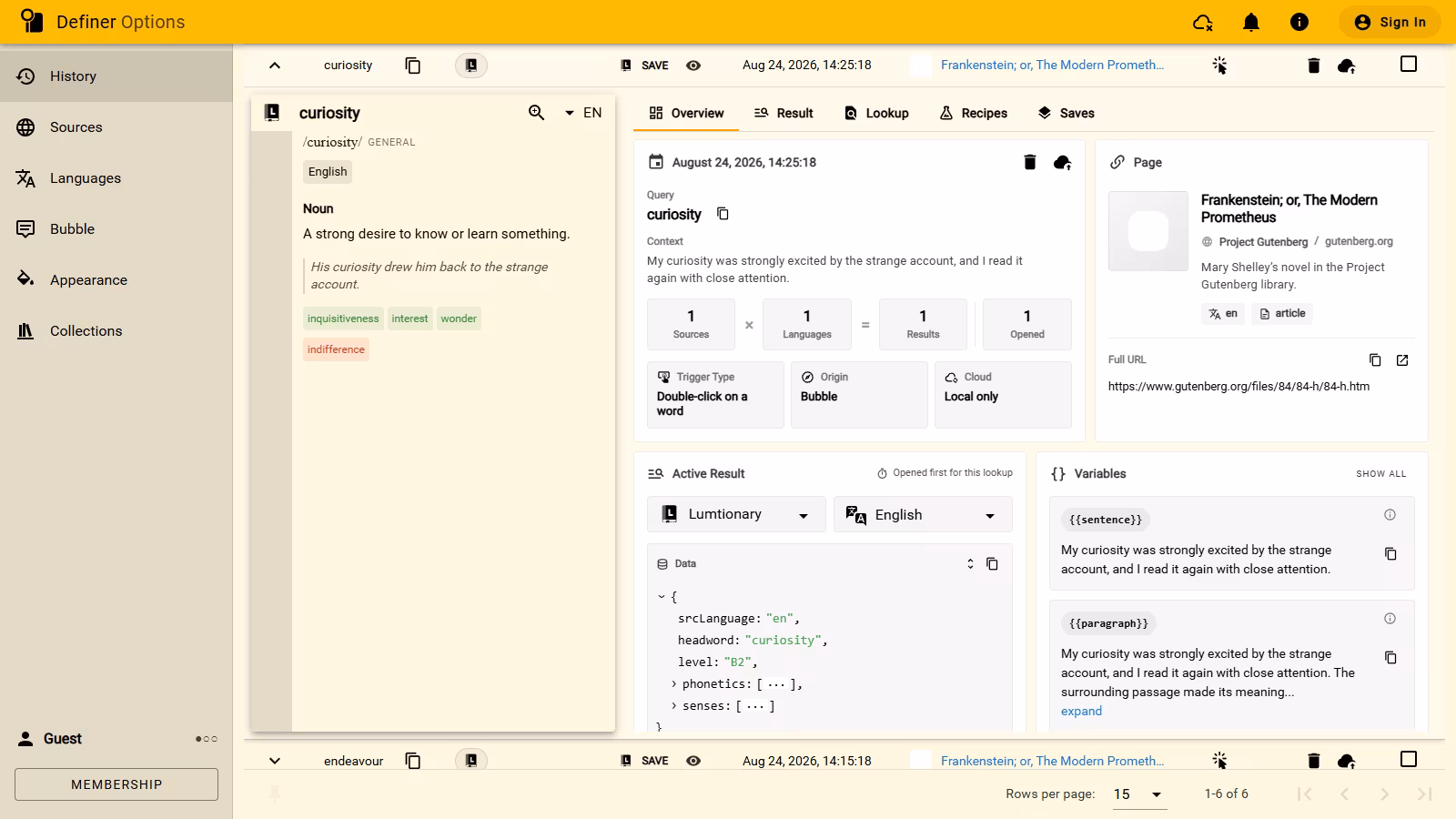Open History in sidebar
The height and width of the screenshot is (819, 1456).
coord(116,76)
